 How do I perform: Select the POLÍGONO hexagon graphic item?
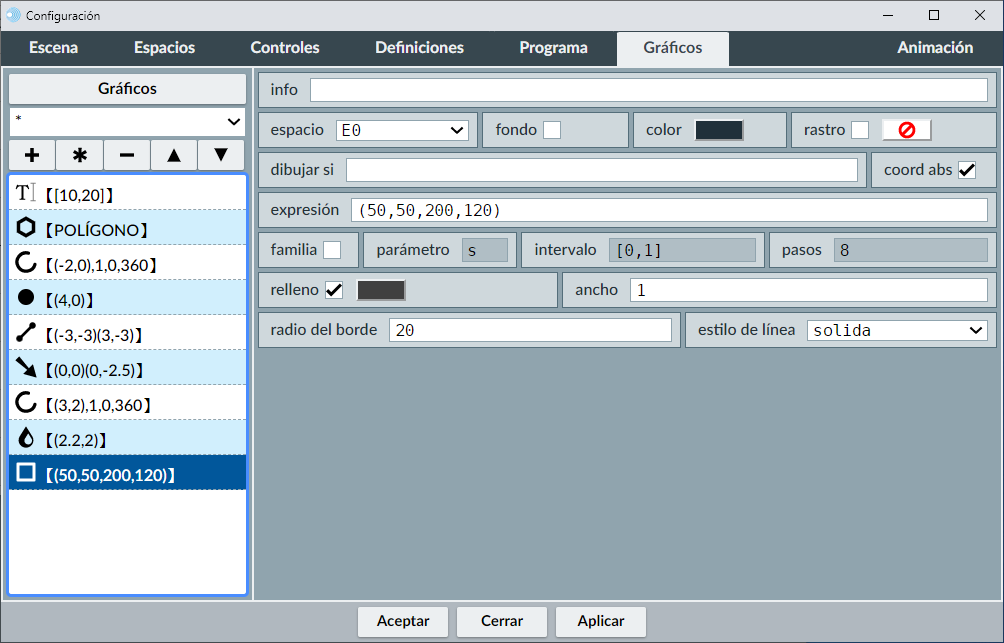127,229
